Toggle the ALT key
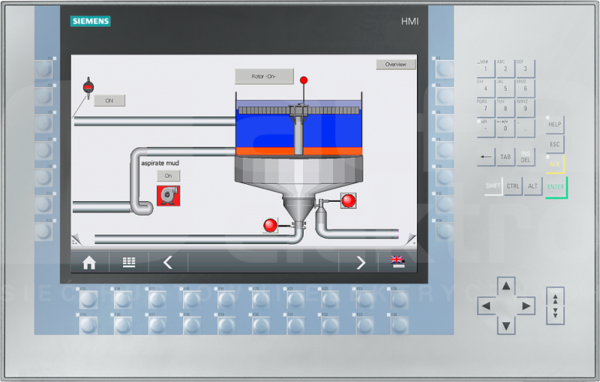The height and width of the screenshot is (382, 600). pyautogui.click(x=533, y=186)
